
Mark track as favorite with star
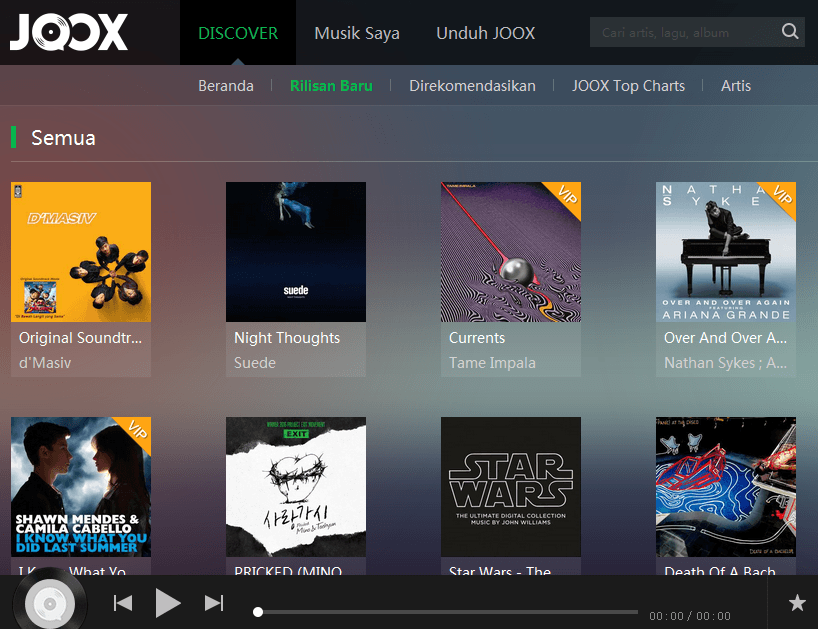[x=797, y=603]
